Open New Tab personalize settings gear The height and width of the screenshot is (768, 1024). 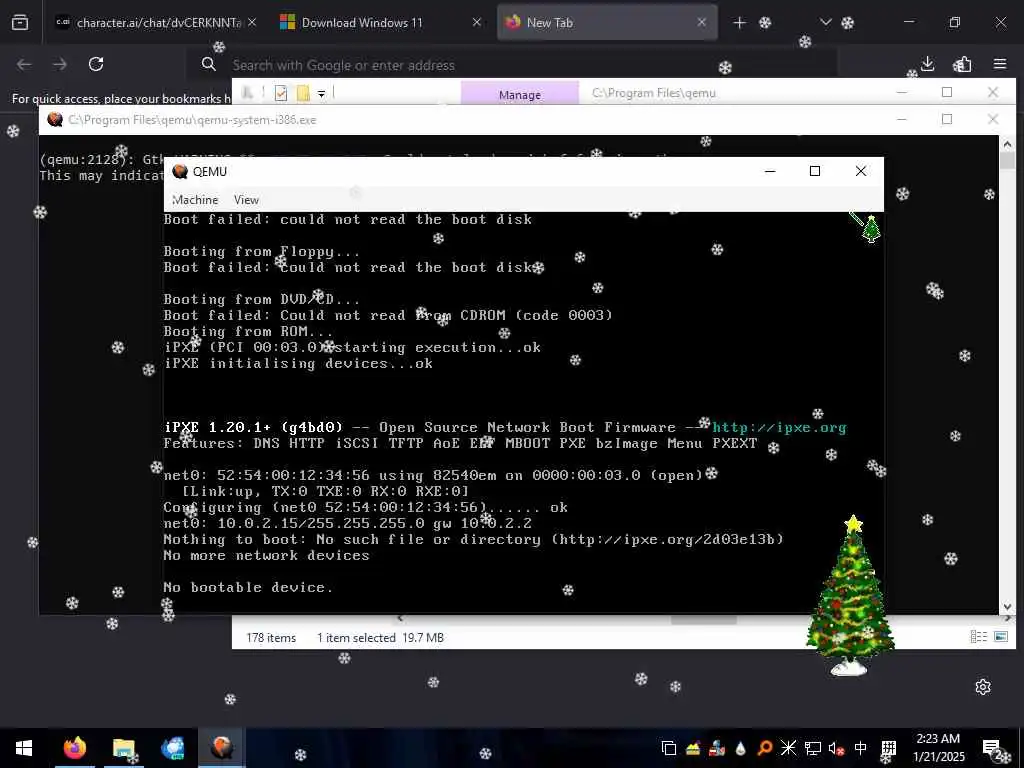coord(983,687)
